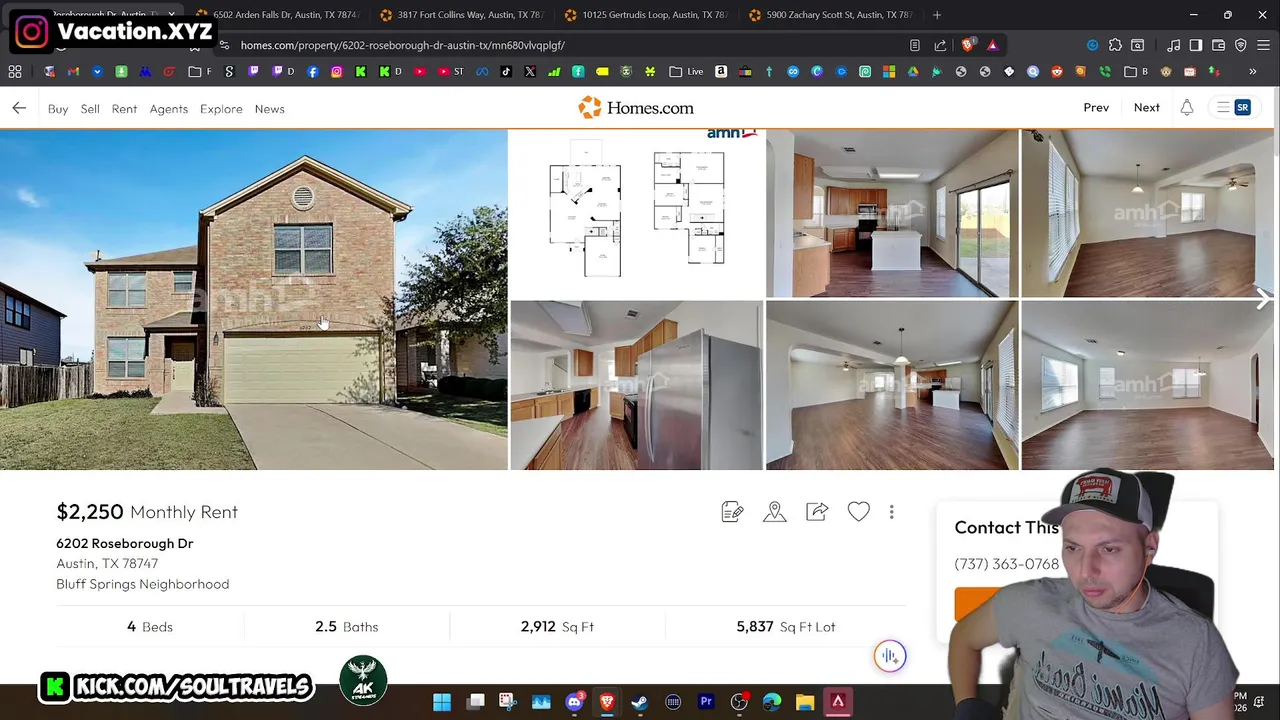Image resolution: width=1280 pixels, height=720 pixels.
Task: Open the Rent menu
Action: click(x=124, y=109)
